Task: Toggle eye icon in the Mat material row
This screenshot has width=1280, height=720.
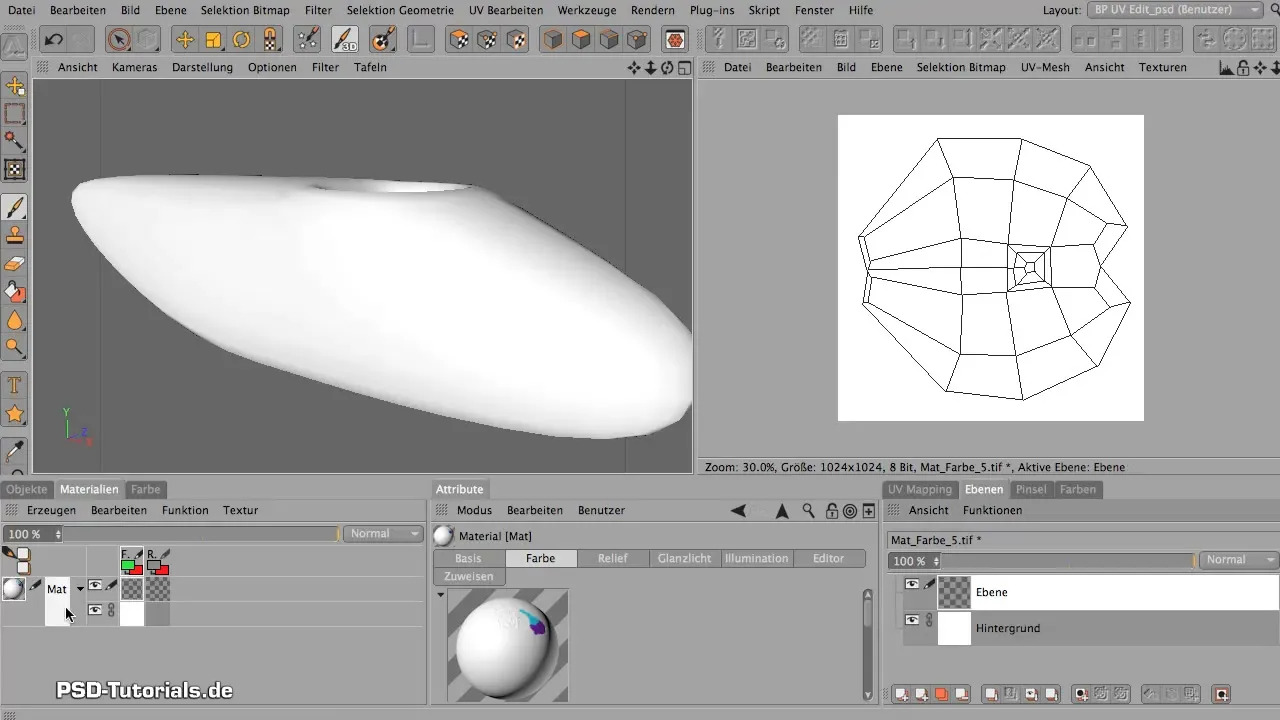Action: 95,585
